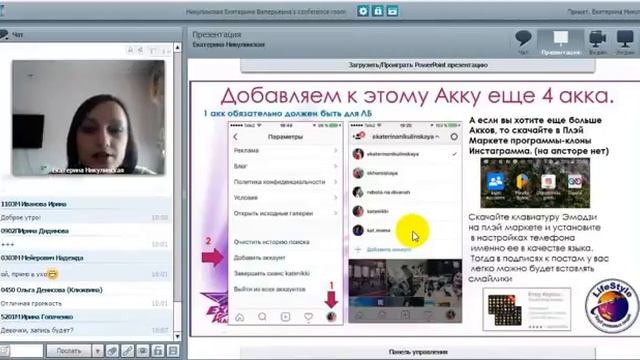The image size is (640, 360).
Task: Click Загрузить/Проиграть PowerPoint презентацию button
Action: click(x=418, y=65)
